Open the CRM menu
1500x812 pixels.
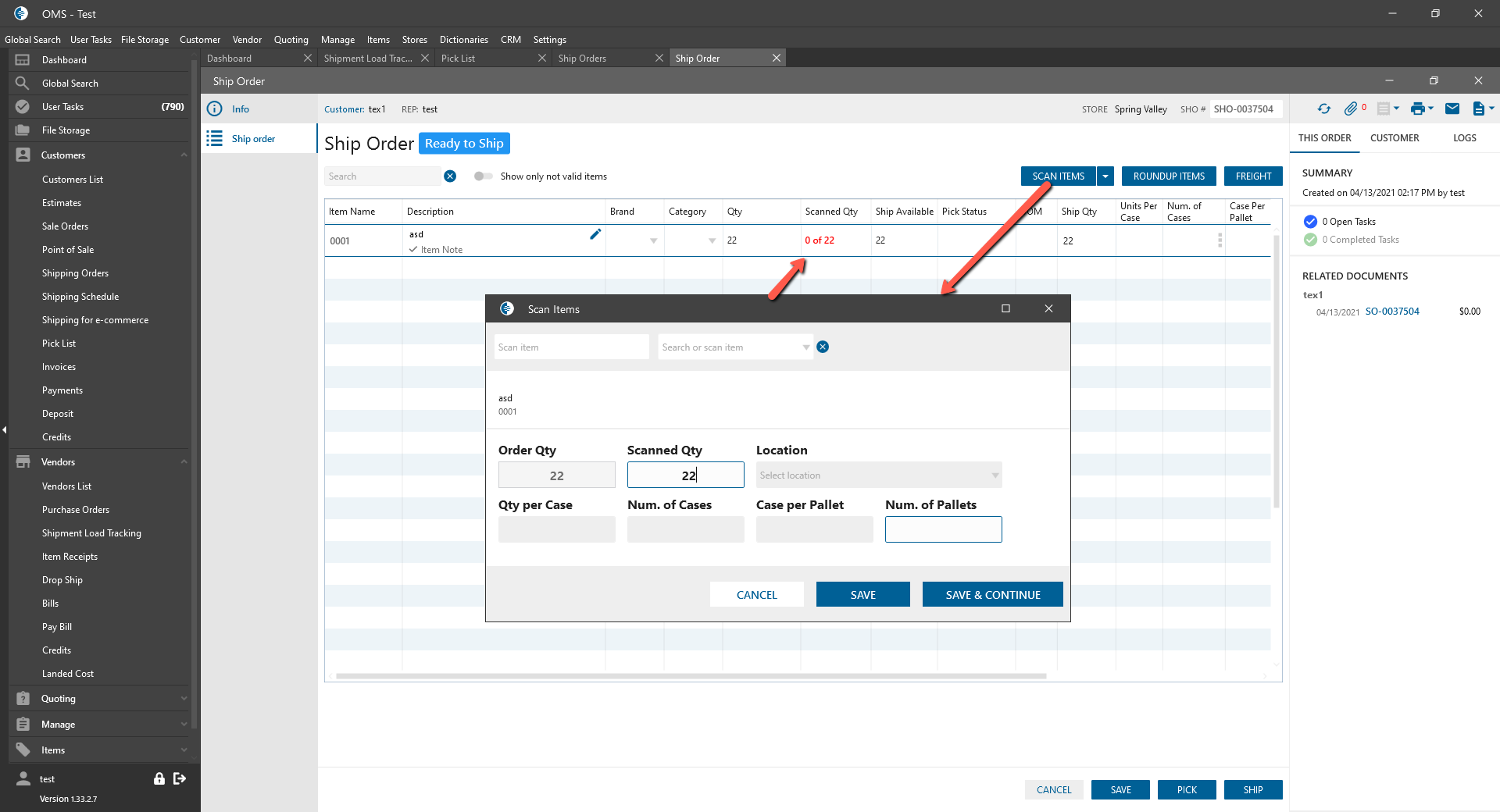(x=511, y=40)
